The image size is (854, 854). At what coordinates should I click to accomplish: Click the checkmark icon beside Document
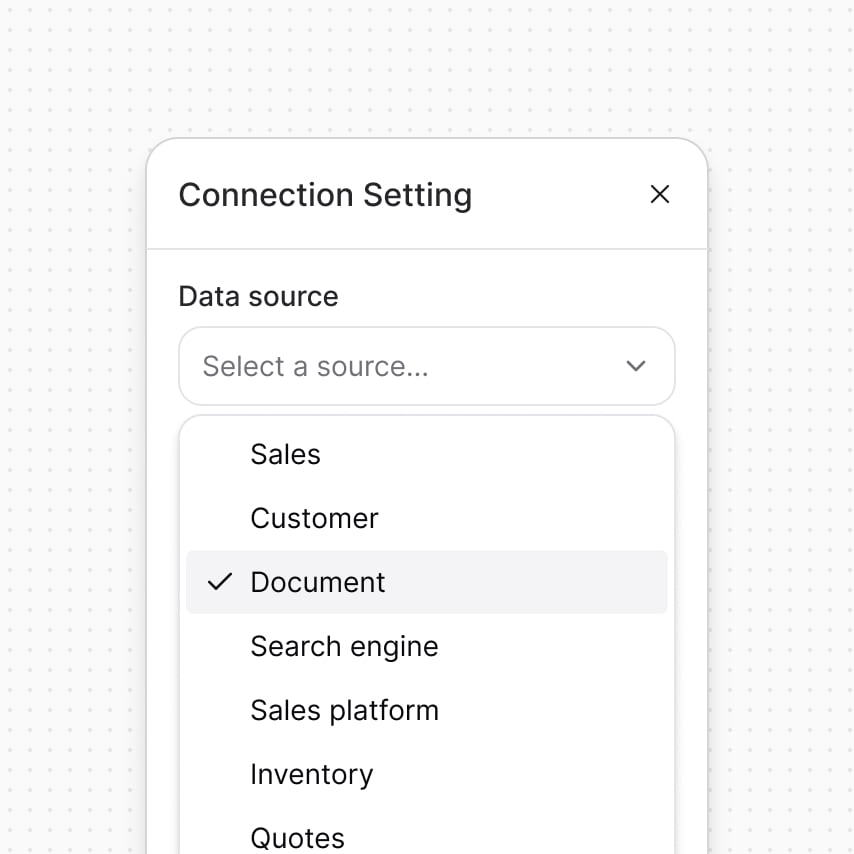click(219, 582)
